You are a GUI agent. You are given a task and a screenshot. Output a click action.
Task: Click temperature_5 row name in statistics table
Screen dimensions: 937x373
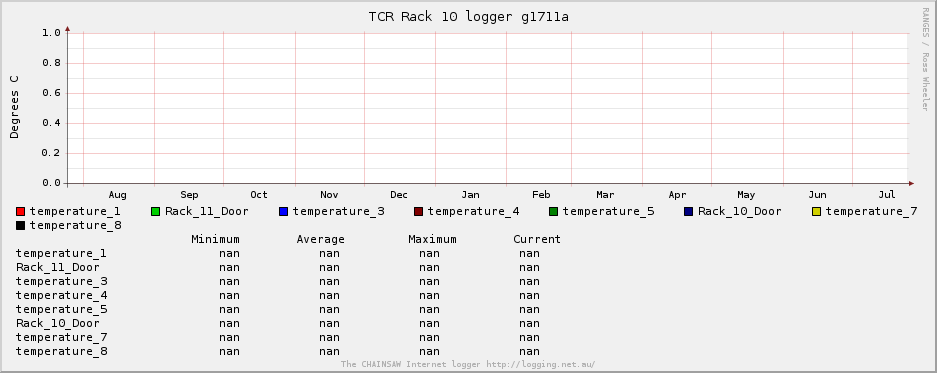pyautogui.click(x=62, y=309)
